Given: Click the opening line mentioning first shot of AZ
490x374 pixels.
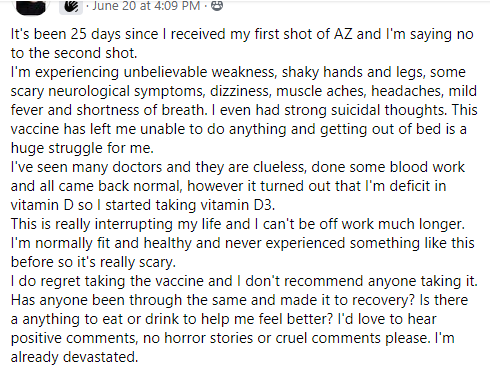Looking at the screenshot, I should pyautogui.click(x=242, y=34).
